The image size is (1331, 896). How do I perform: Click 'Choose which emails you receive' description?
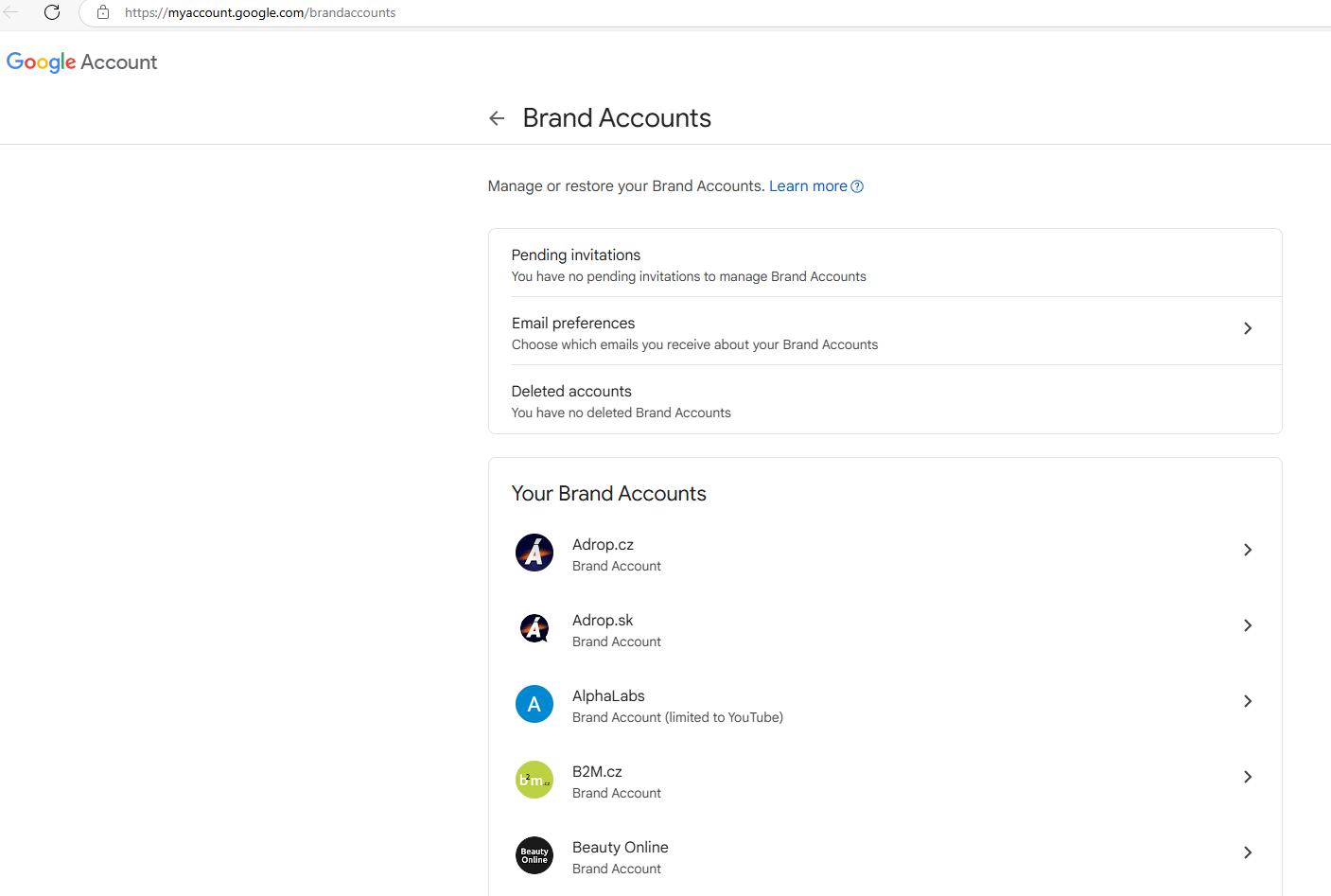(x=694, y=344)
